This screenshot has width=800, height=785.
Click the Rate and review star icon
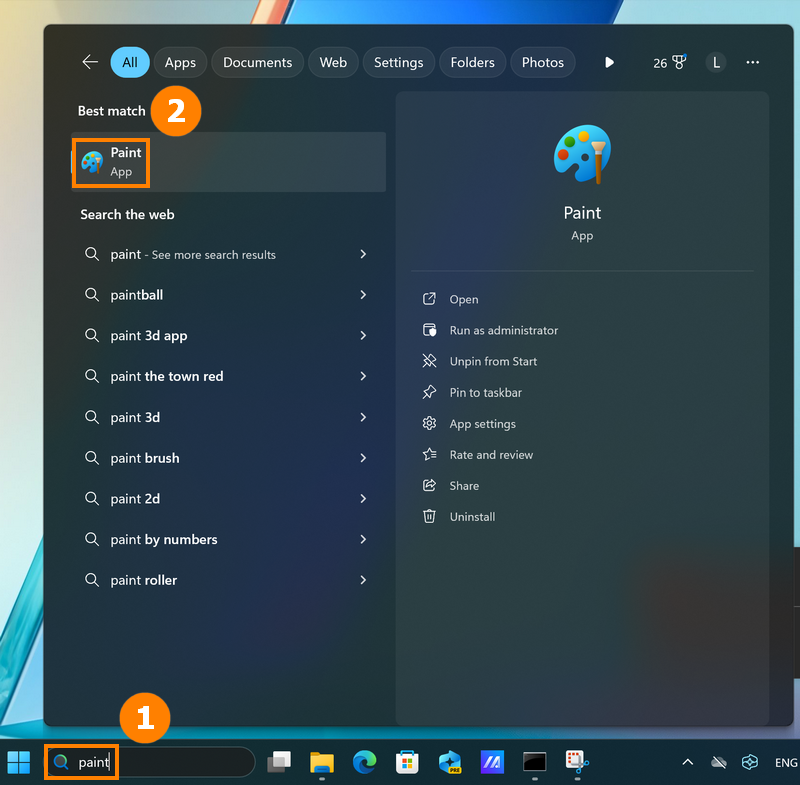coord(429,454)
